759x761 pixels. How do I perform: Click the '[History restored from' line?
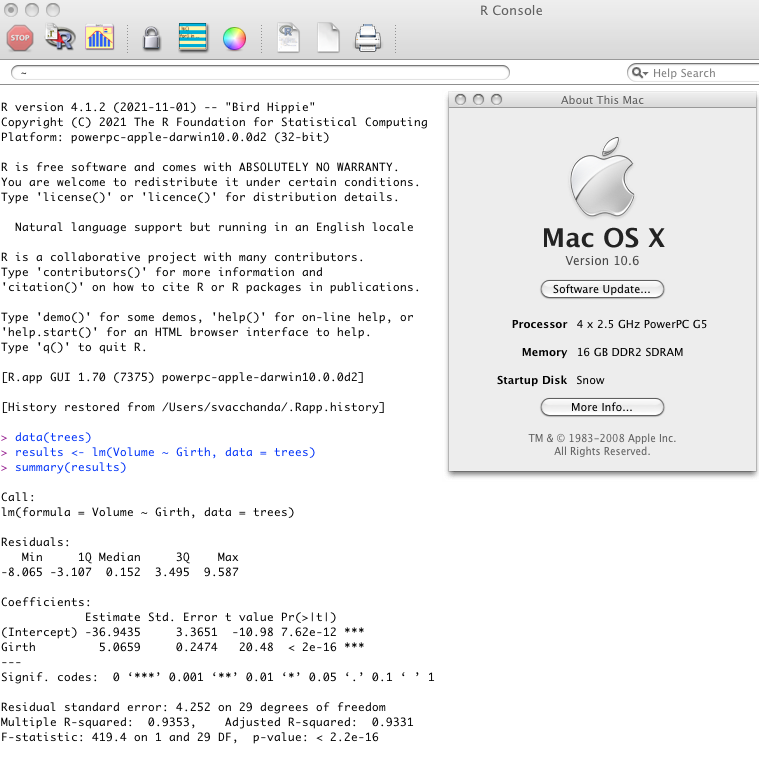tap(193, 407)
